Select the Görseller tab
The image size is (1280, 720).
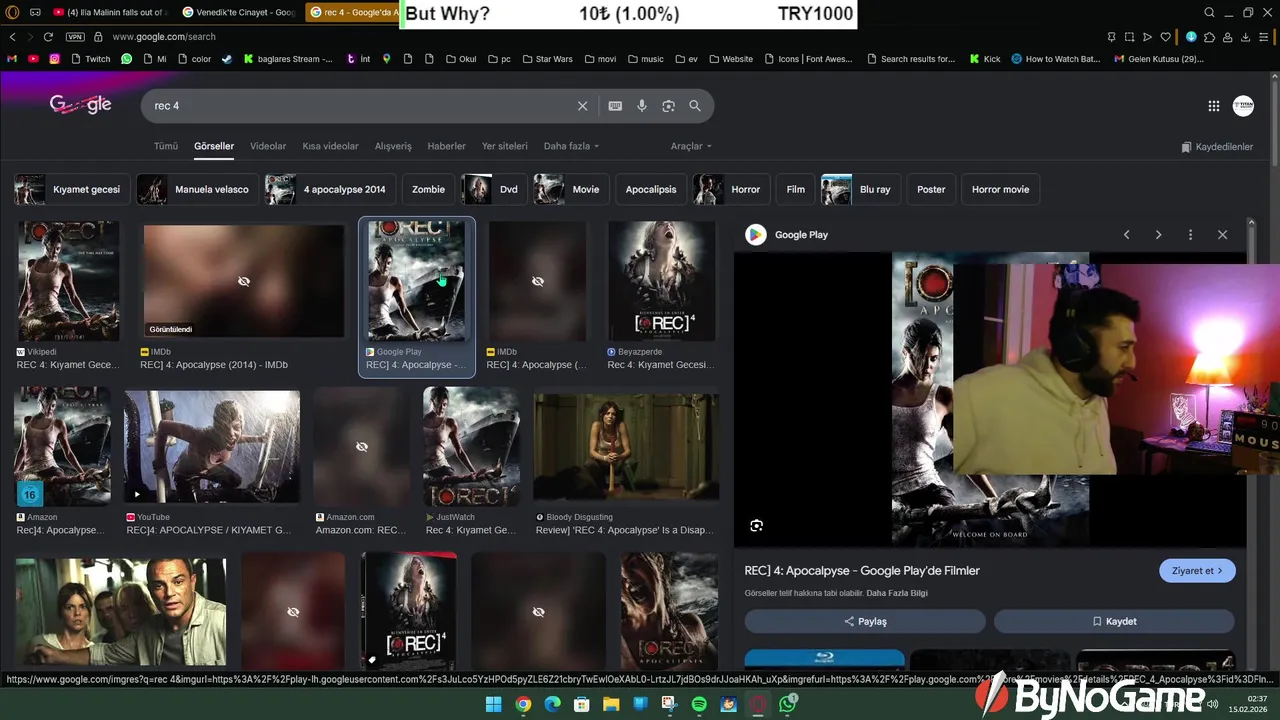(x=214, y=146)
